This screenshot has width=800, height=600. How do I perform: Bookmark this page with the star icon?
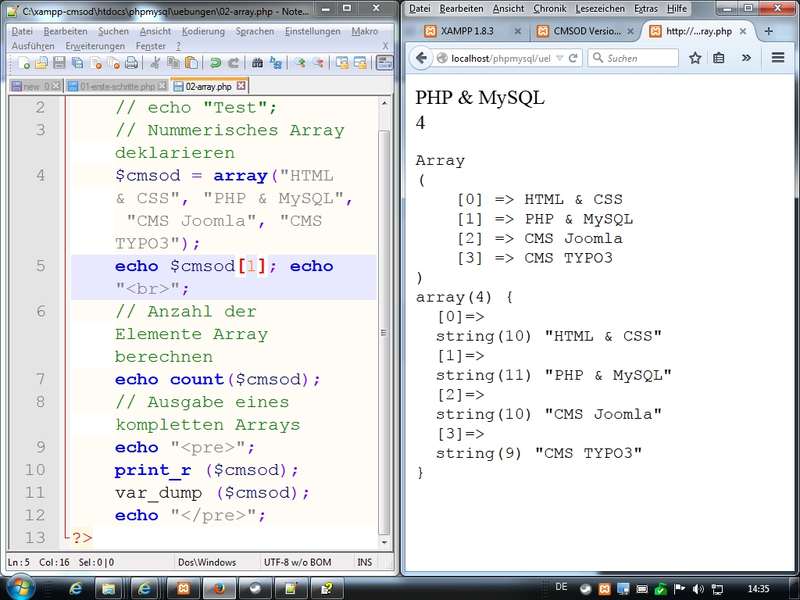tap(696, 58)
